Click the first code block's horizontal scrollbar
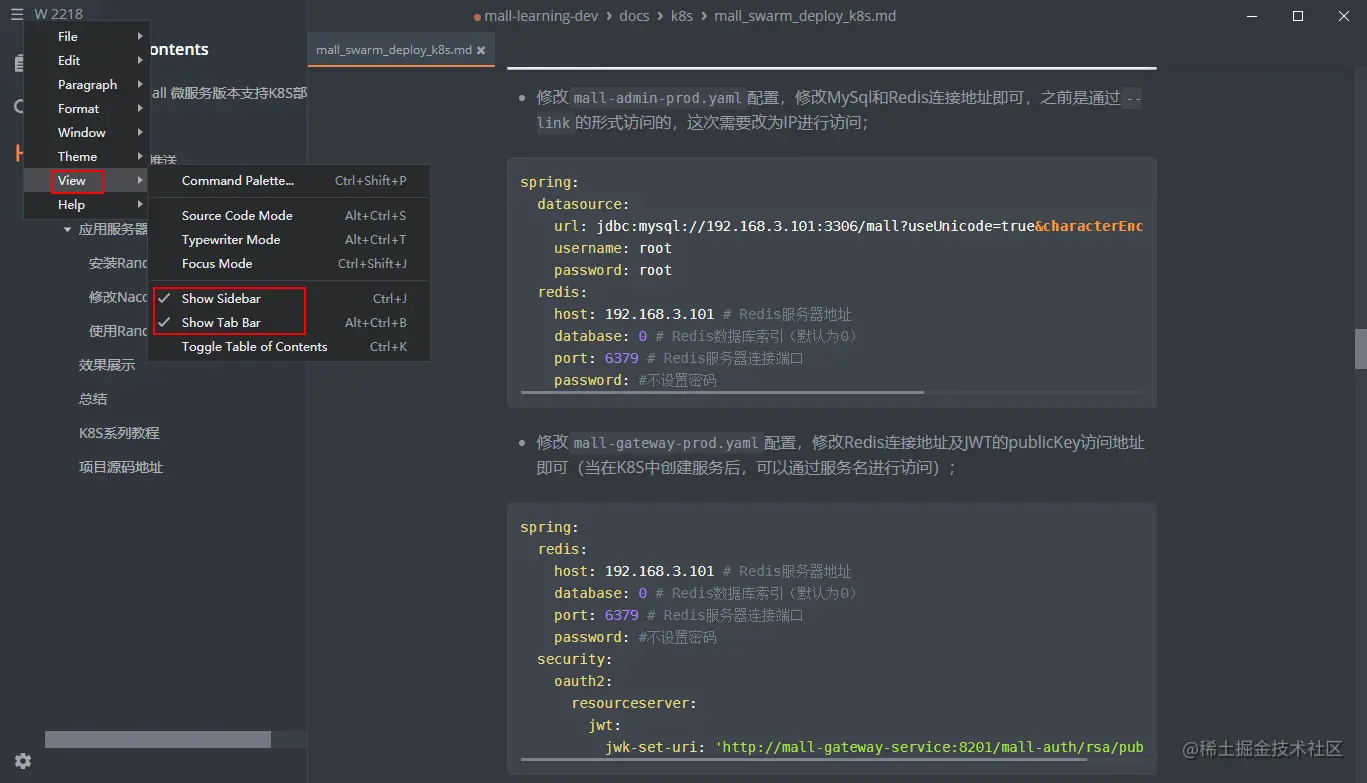1367x783 pixels. click(722, 393)
